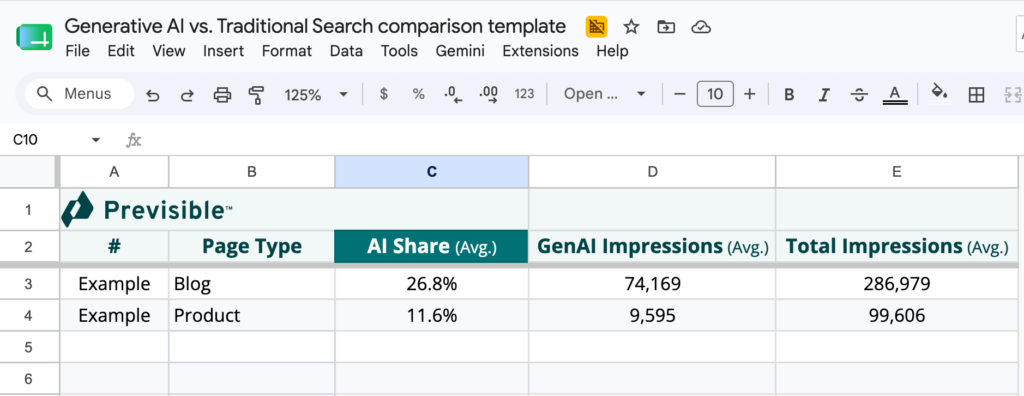Move the document to a folder
Image resolution: width=1024 pixels, height=396 pixels.
coord(665,27)
